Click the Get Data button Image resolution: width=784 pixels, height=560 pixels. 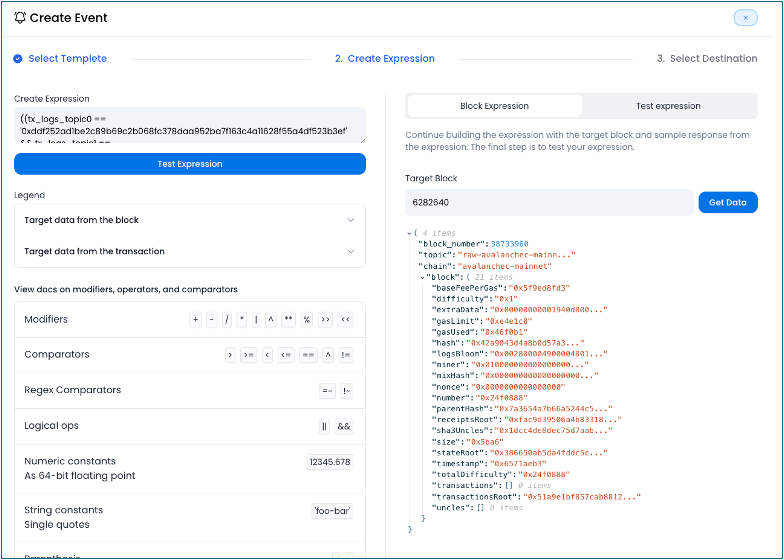pyautogui.click(x=728, y=202)
